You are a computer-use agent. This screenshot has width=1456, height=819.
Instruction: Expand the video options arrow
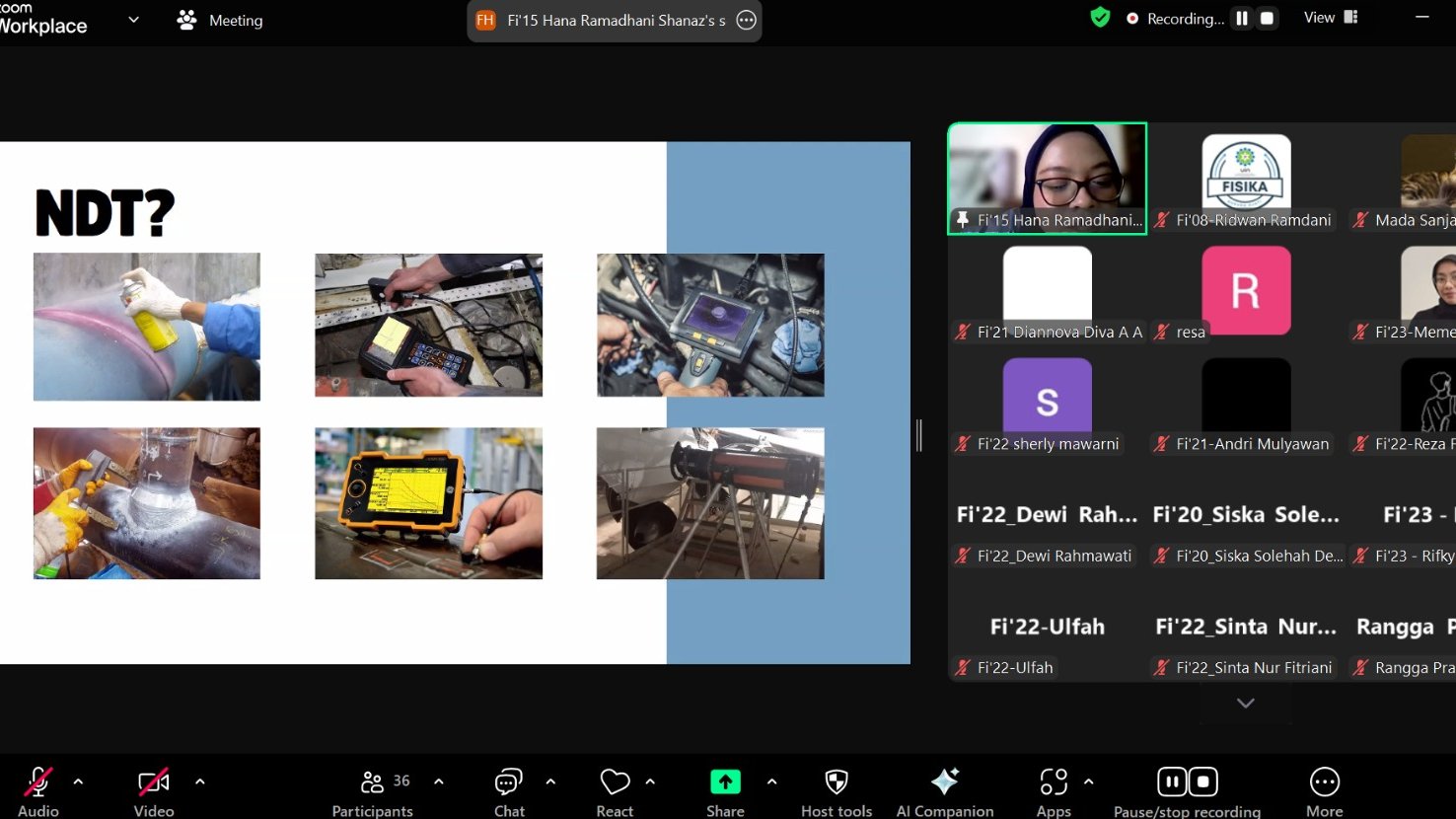(200, 782)
